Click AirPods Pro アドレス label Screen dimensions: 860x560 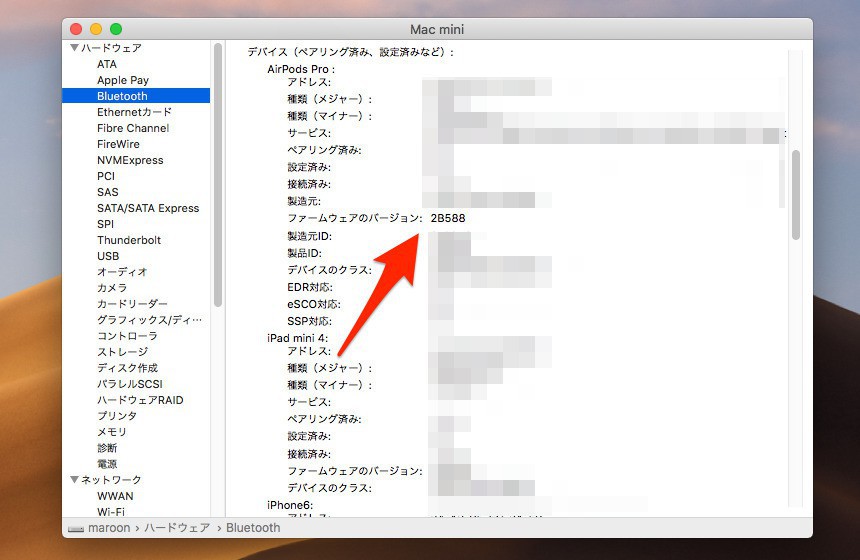309,82
